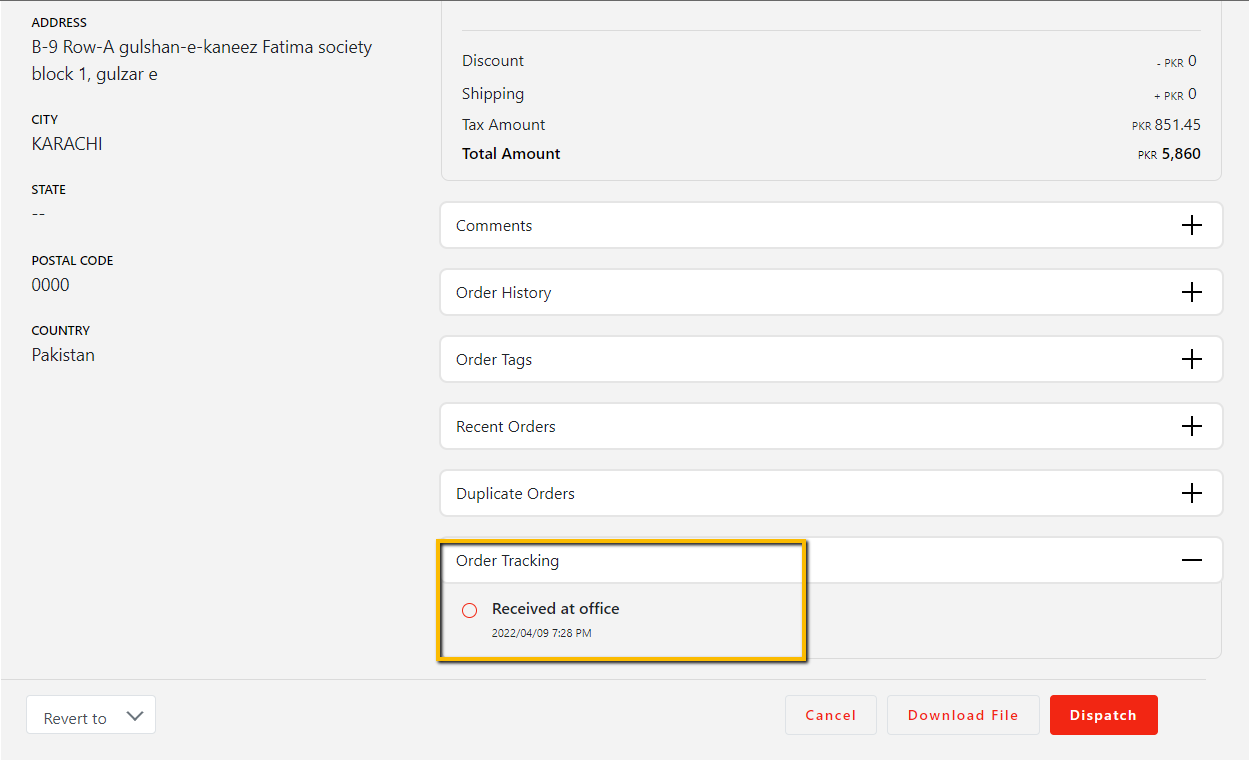Open the Duplicate Orders section title
Image resolution: width=1249 pixels, height=760 pixels.
point(515,494)
